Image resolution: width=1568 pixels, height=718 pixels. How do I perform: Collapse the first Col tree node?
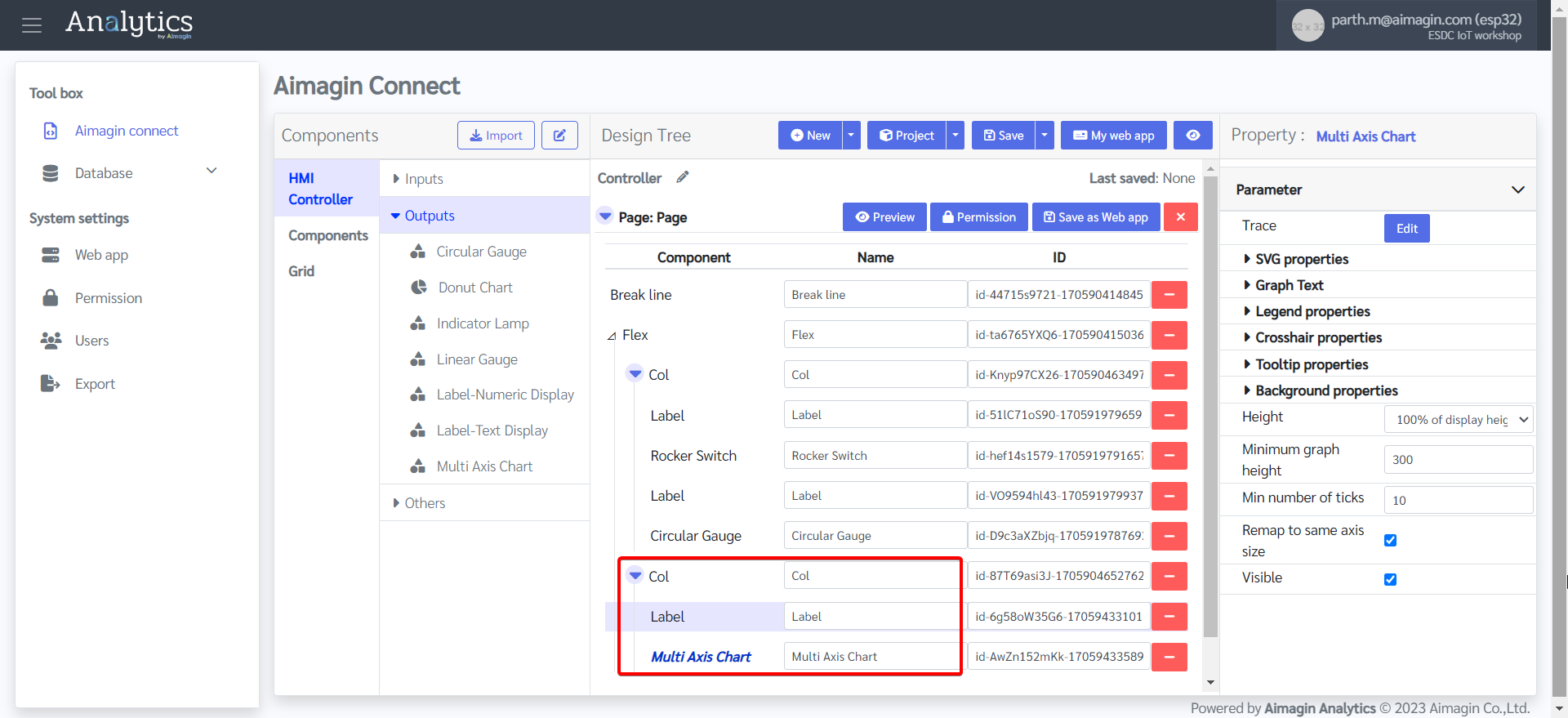pos(635,374)
